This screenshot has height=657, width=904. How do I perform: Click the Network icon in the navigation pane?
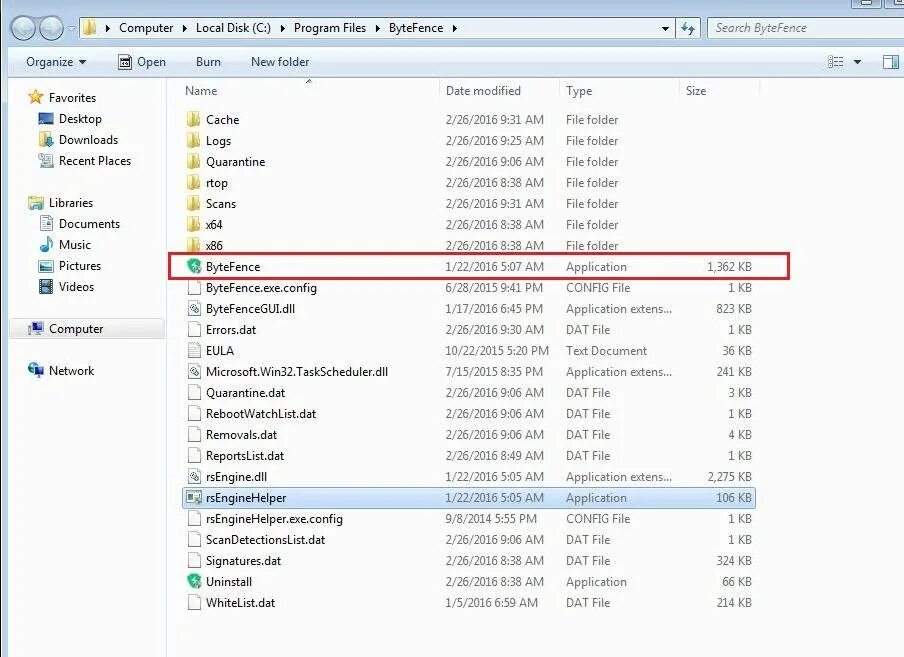click(x=36, y=370)
